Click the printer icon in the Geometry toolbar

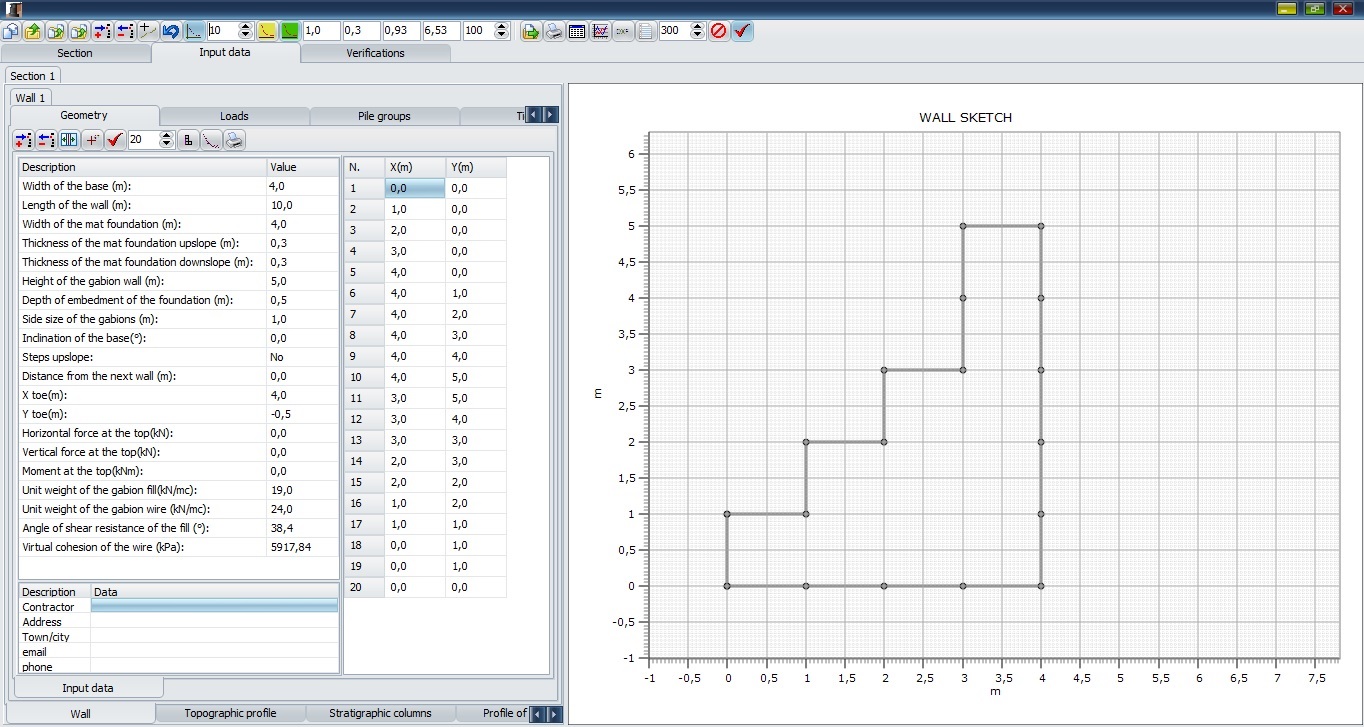(233, 140)
